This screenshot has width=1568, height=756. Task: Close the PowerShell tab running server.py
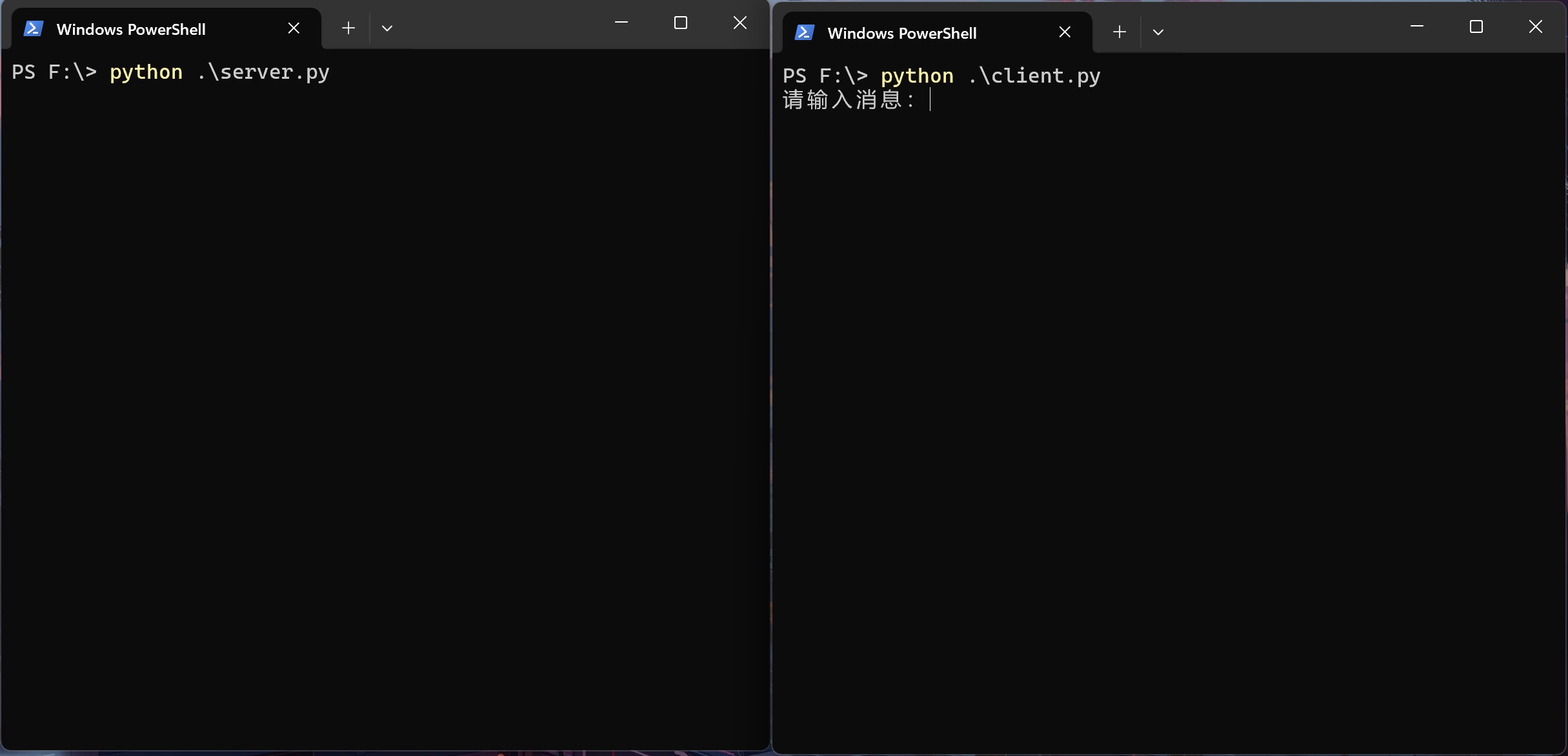click(294, 28)
